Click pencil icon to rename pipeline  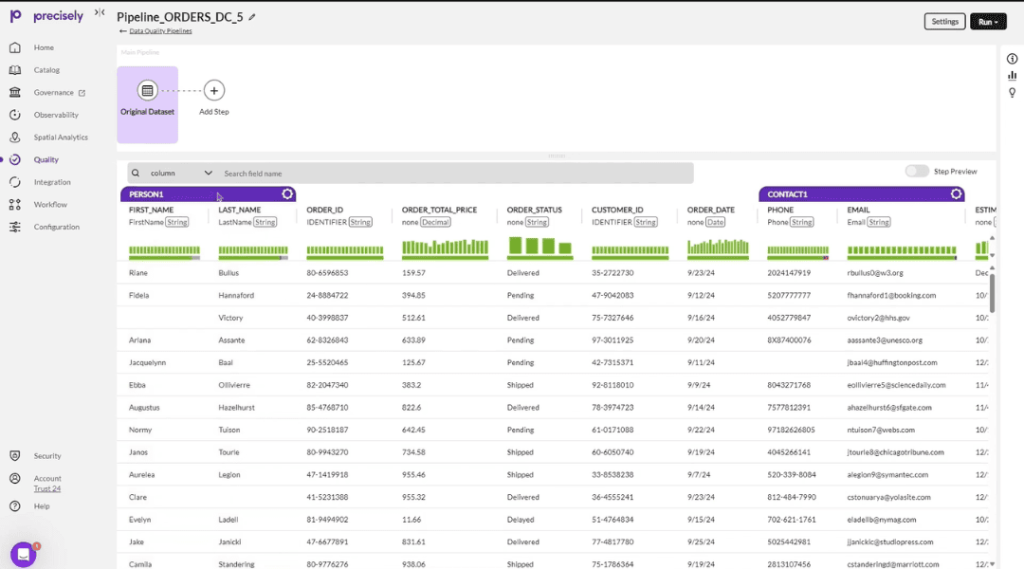point(252,18)
